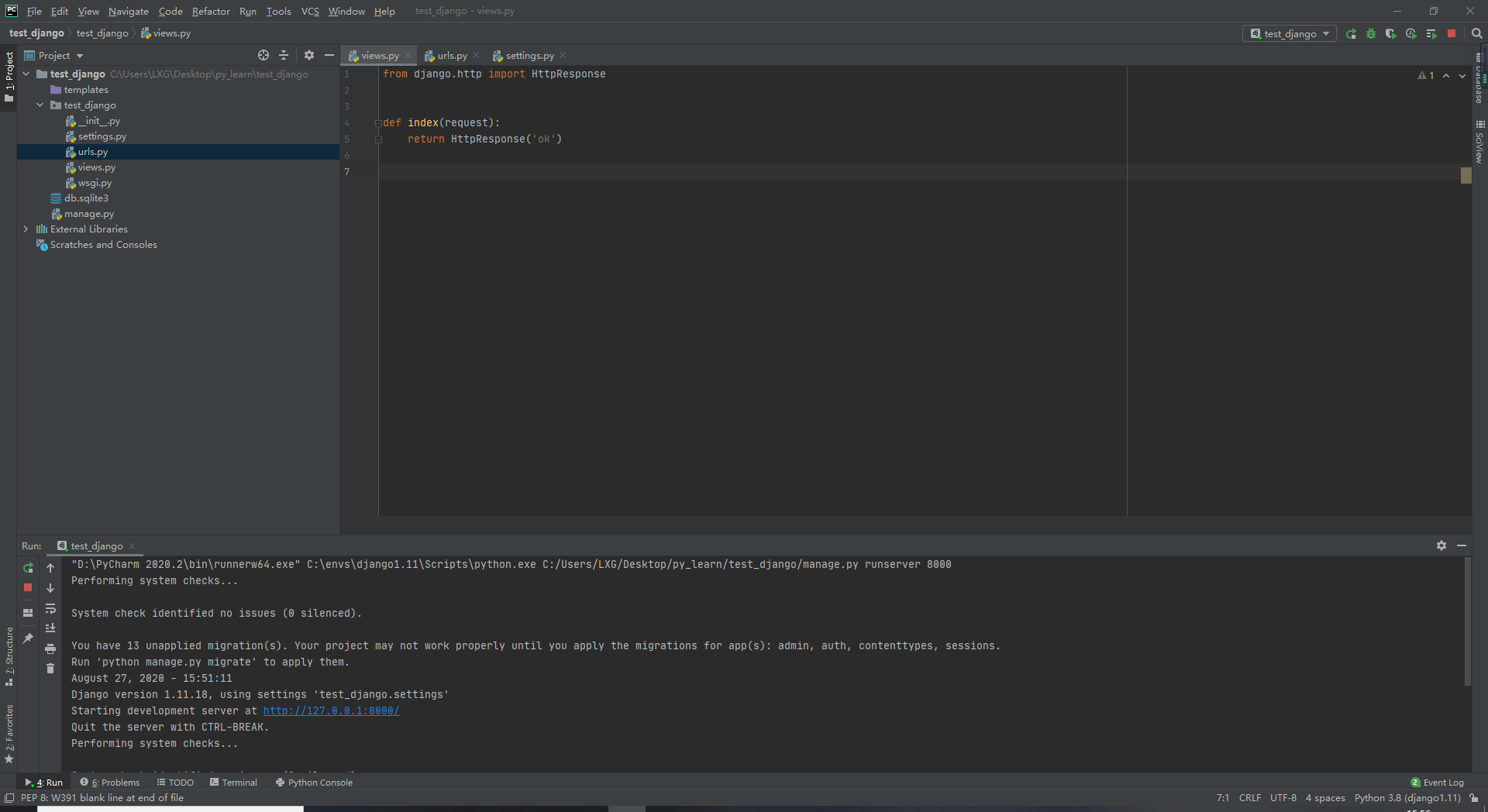Clear all console output with trash icon

tap(50, 669)
